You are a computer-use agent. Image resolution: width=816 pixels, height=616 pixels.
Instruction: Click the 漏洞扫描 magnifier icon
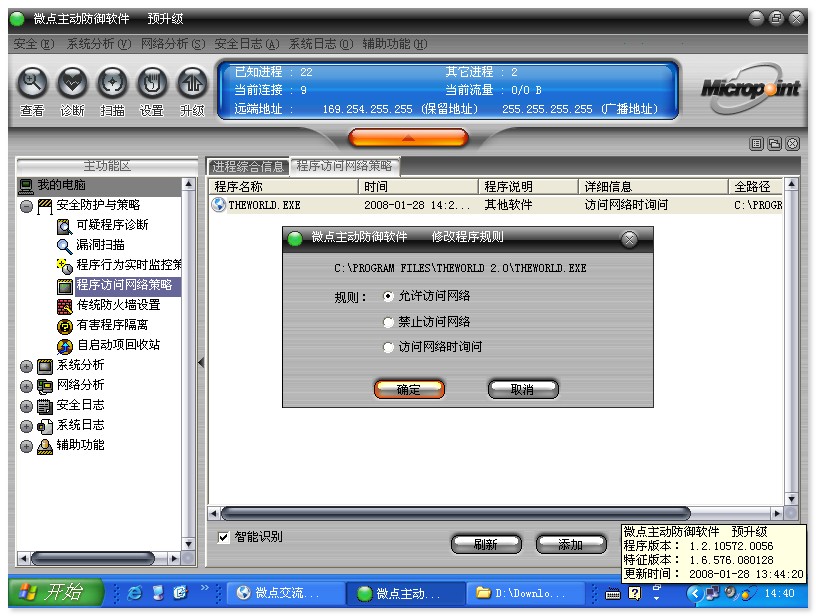64,246
